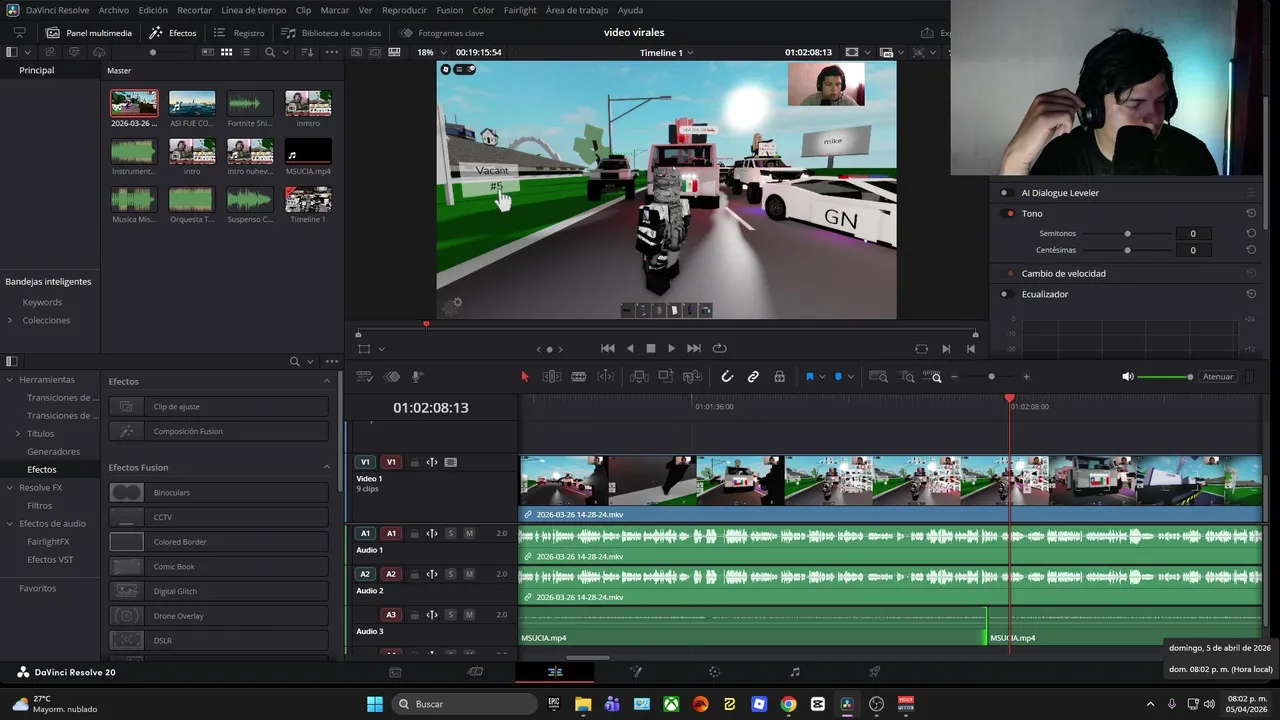Open the Fusion menu
Screen dimensions: 1280x720
pyautogui.click(x=450, y=10)
